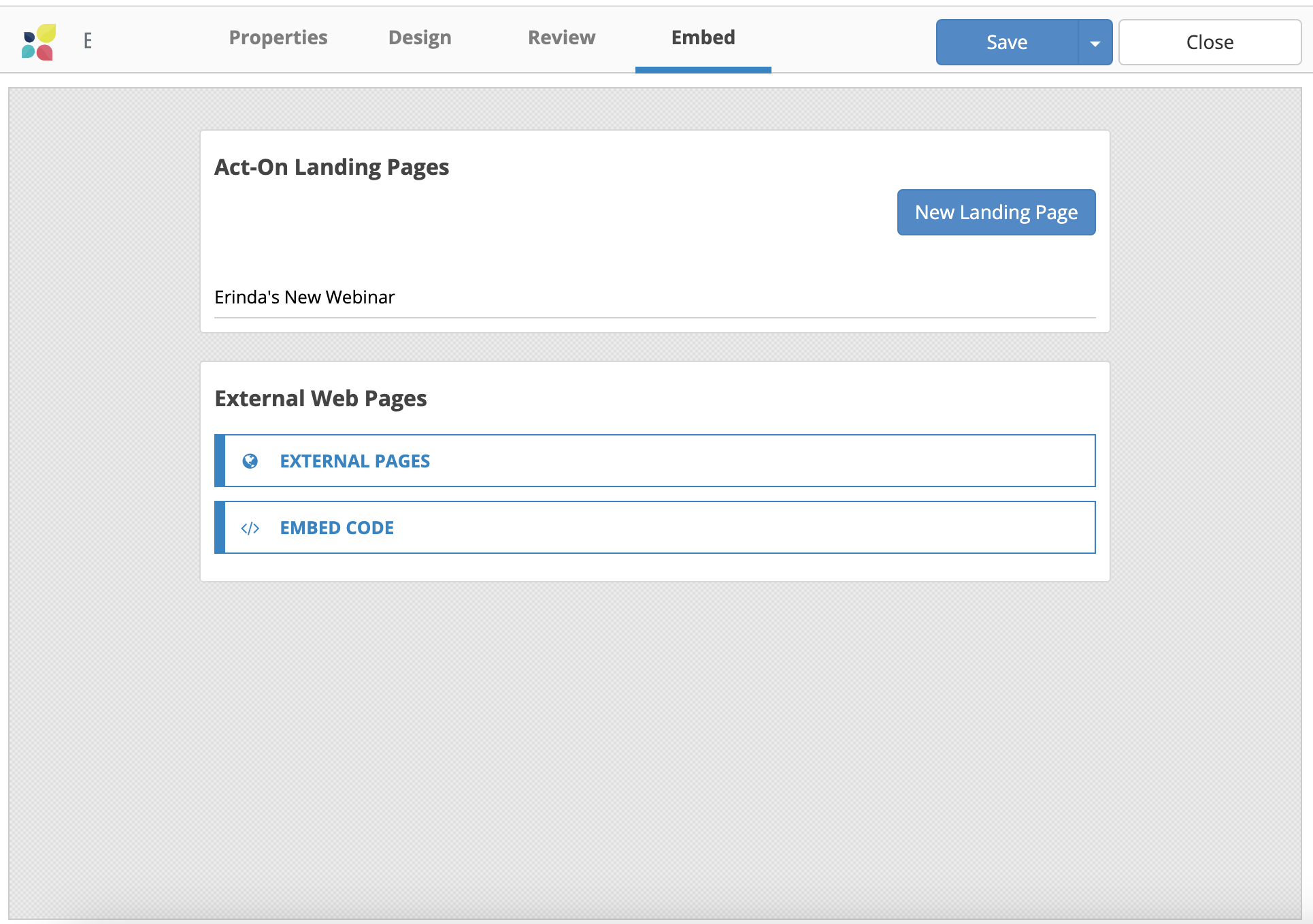Screen dimensions: 1313x924
Task: Switch to the Properties tab
Action: [278, 38]
